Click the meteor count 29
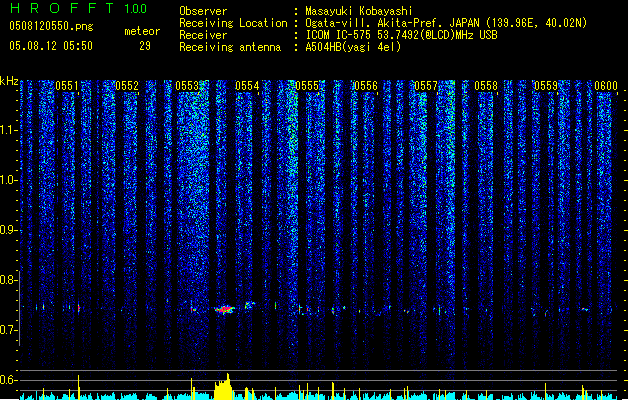The height and width of the screenshot is (400, 629). 145,46
